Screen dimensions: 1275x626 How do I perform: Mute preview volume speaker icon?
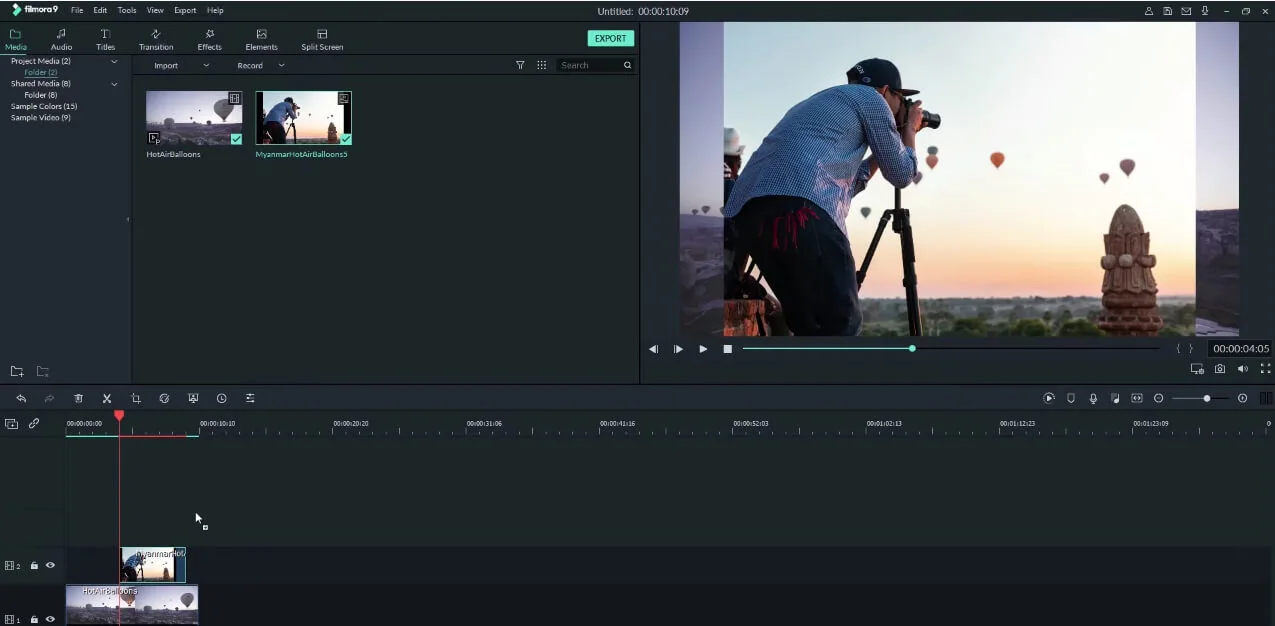1243,369
